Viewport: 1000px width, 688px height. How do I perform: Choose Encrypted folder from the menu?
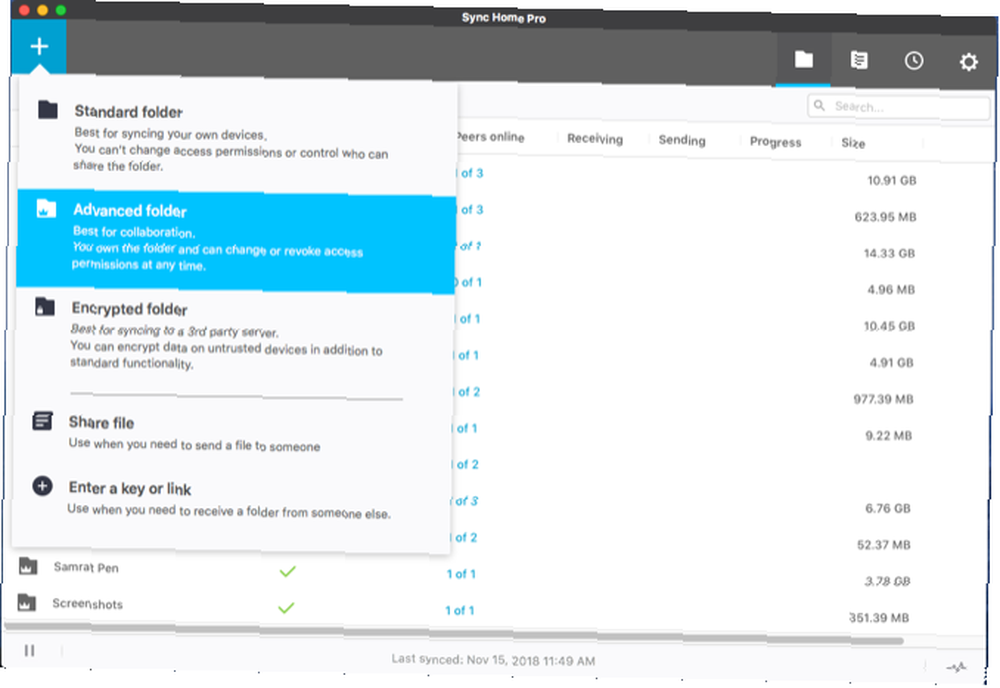pos(235,338)
